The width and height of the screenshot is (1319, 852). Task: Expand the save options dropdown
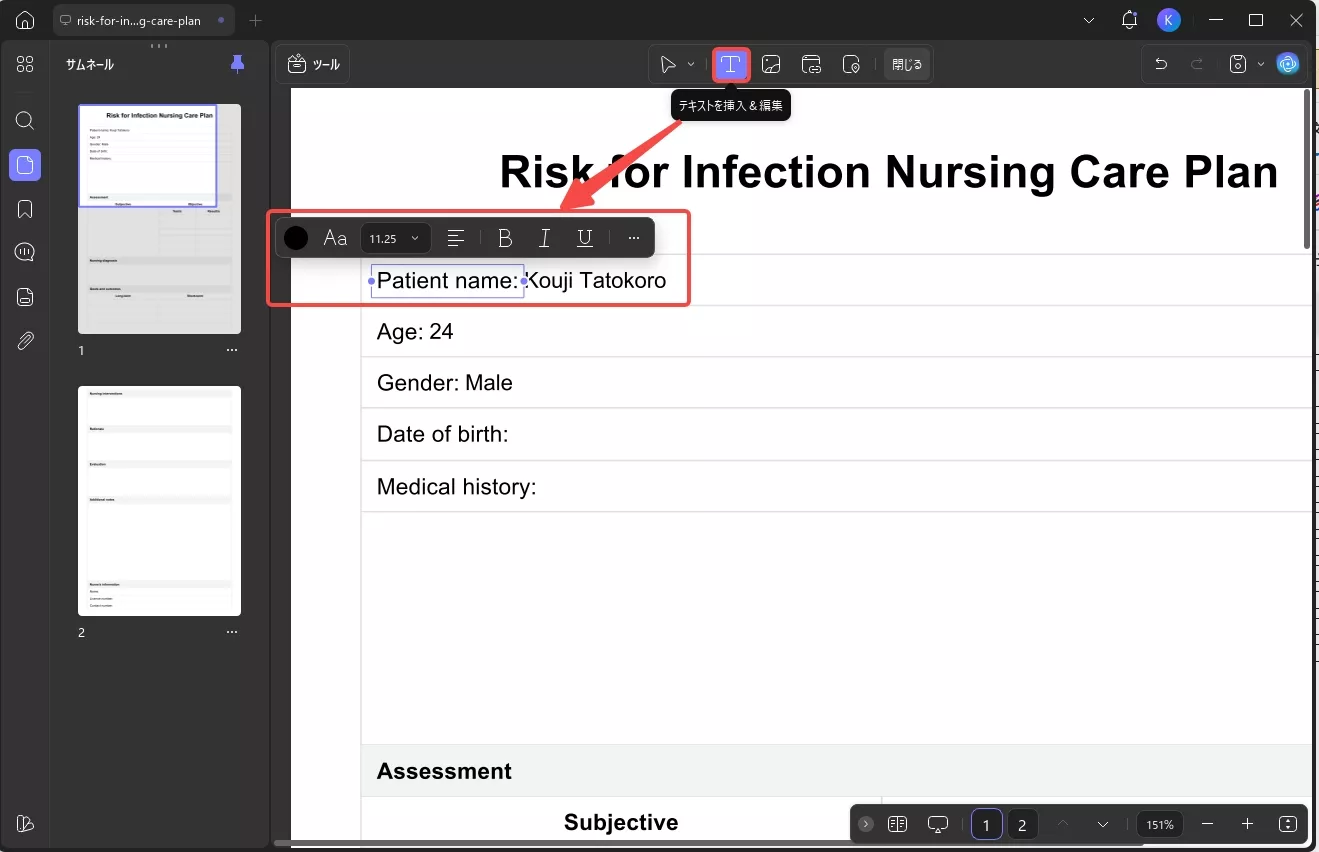coord(1260,65)
